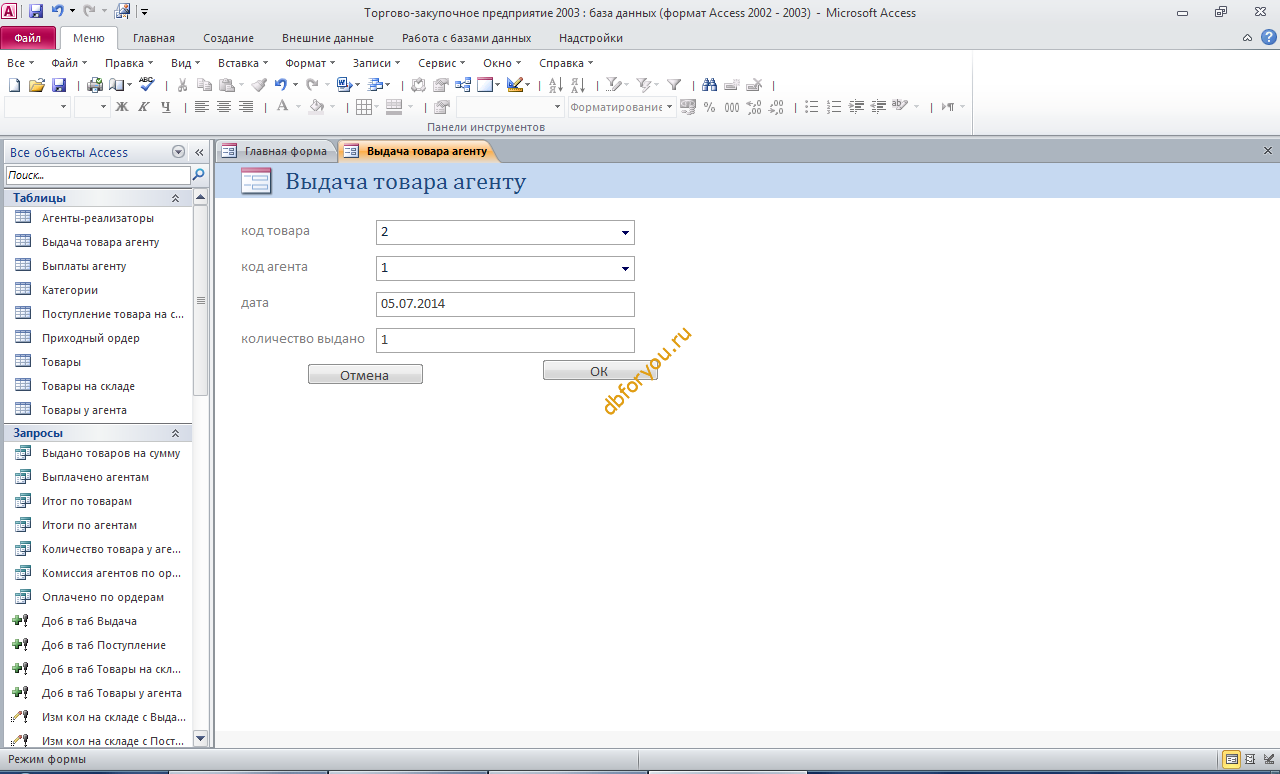Click the numbered list icon
The image size is (1280, 774).
(834, 107)
